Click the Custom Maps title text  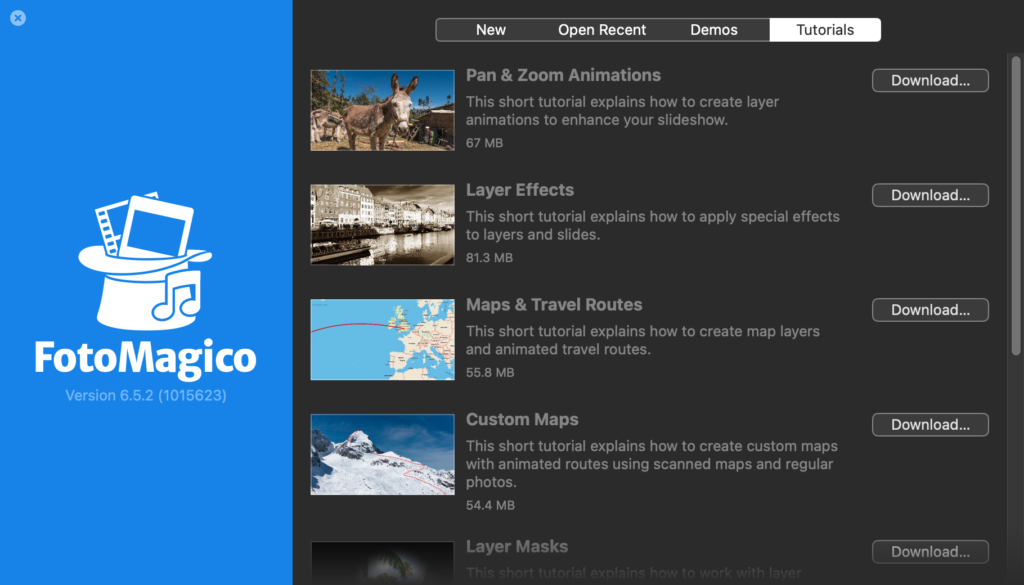pos(522,419)
